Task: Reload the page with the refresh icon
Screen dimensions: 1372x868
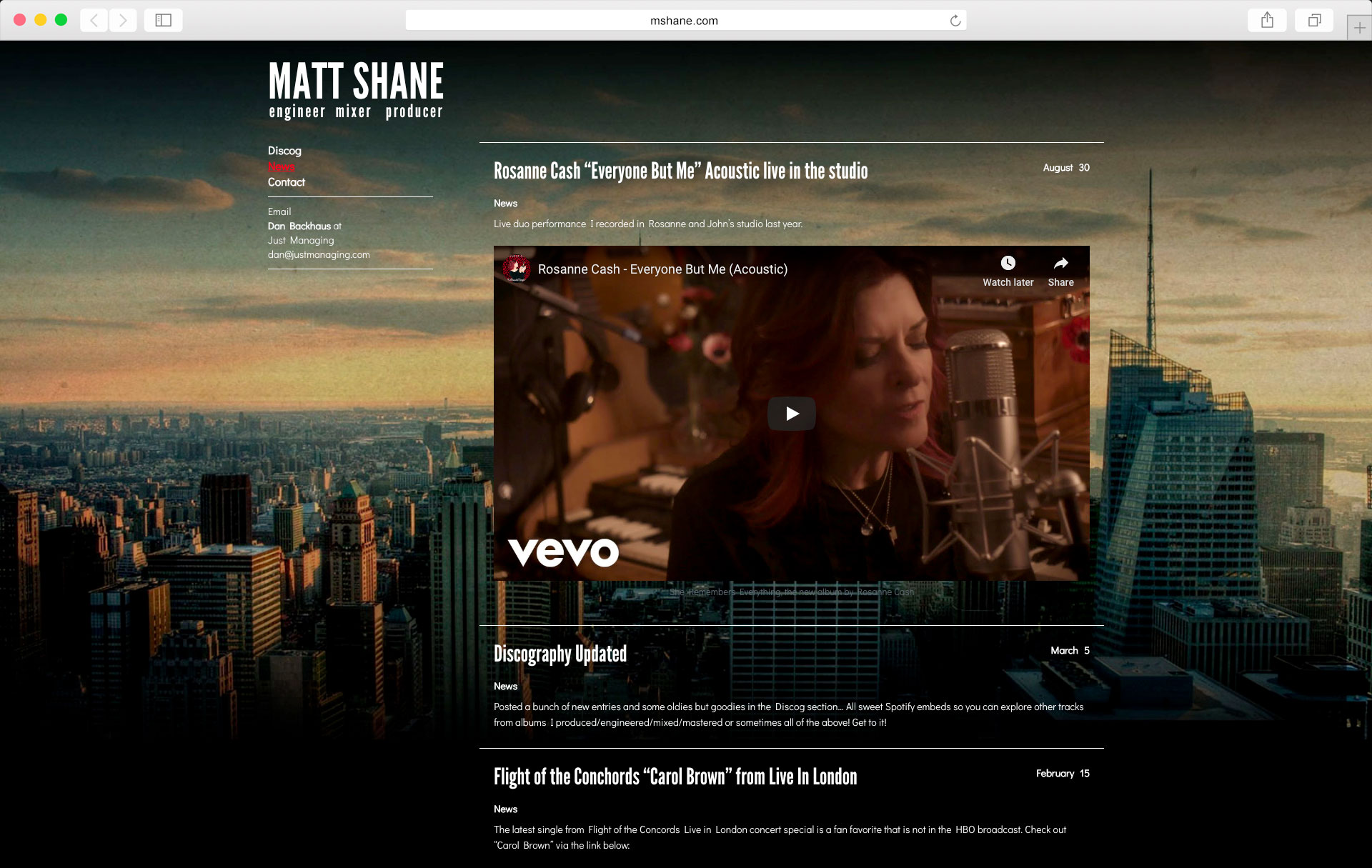Action: [955, 21]
